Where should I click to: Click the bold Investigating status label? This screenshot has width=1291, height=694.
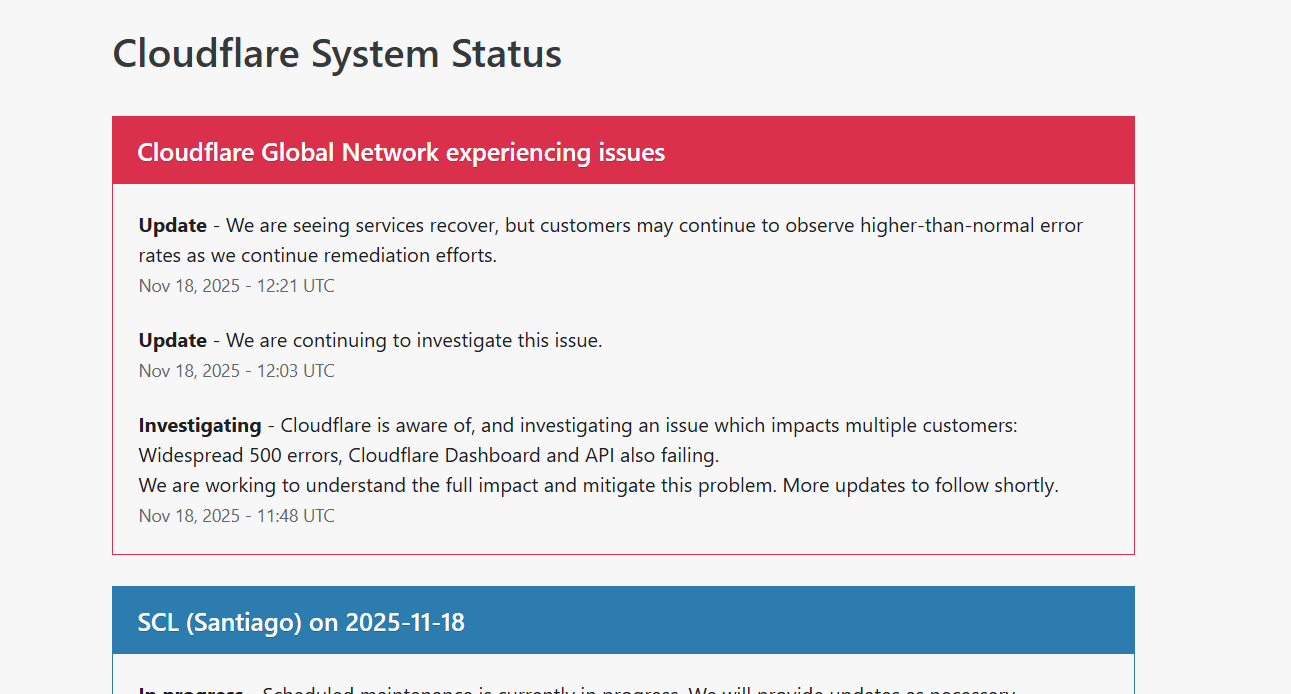click(x=200, y=425)
